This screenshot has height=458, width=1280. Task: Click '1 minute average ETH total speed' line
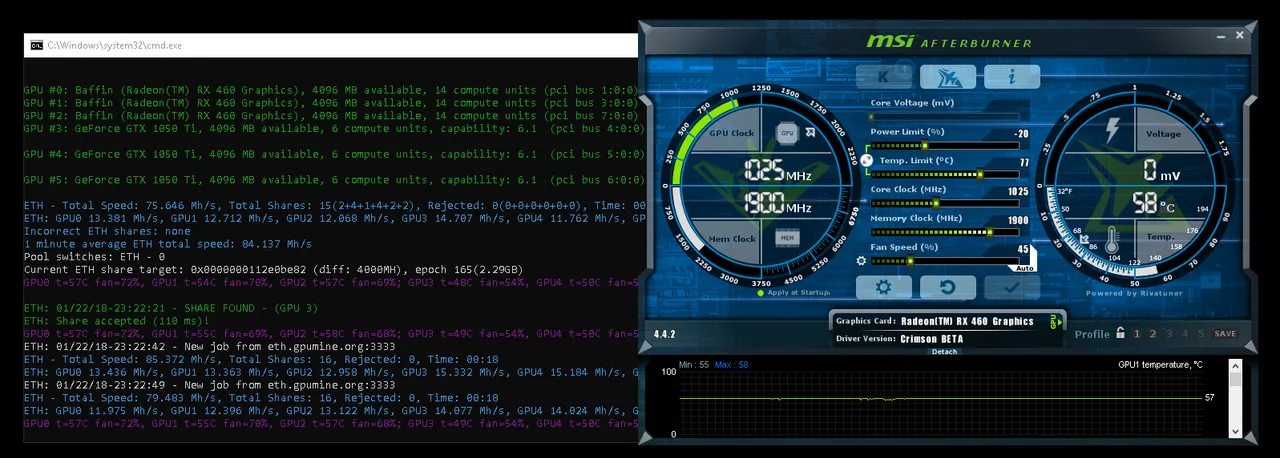[167, 243]
